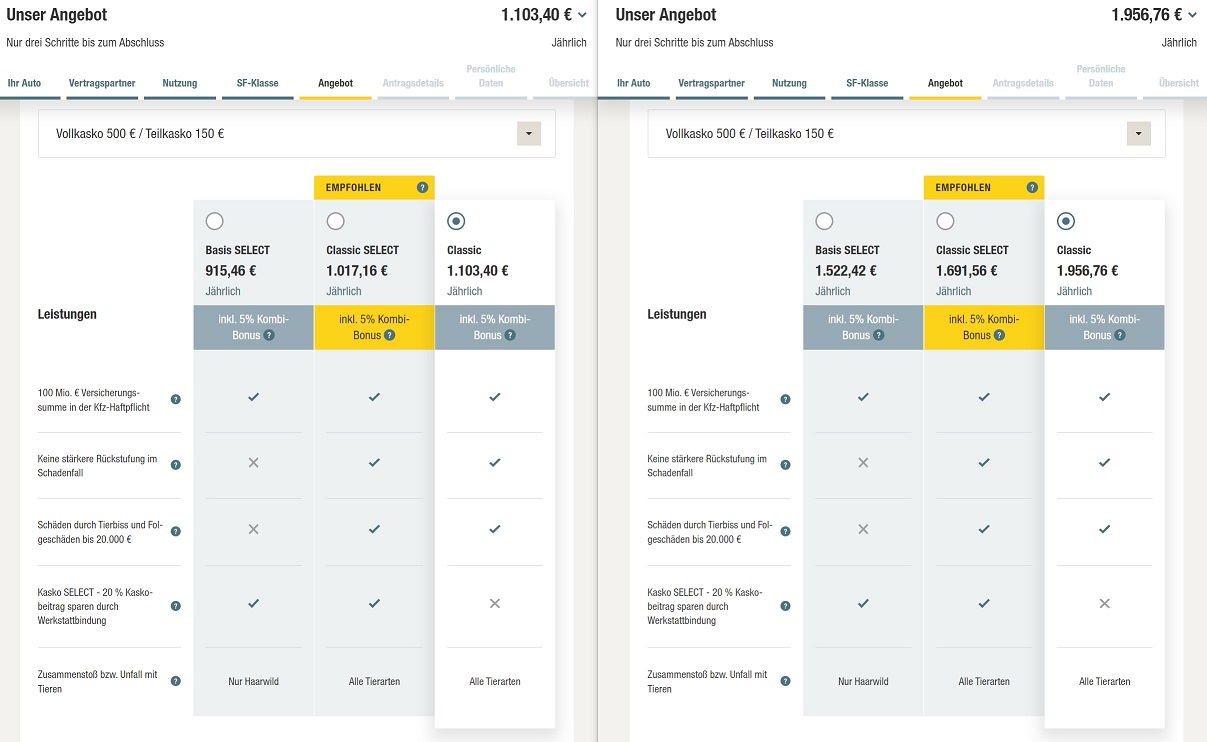
Task: Open Kasko SELECT help icon in right panel
Action: coord(785,606)
